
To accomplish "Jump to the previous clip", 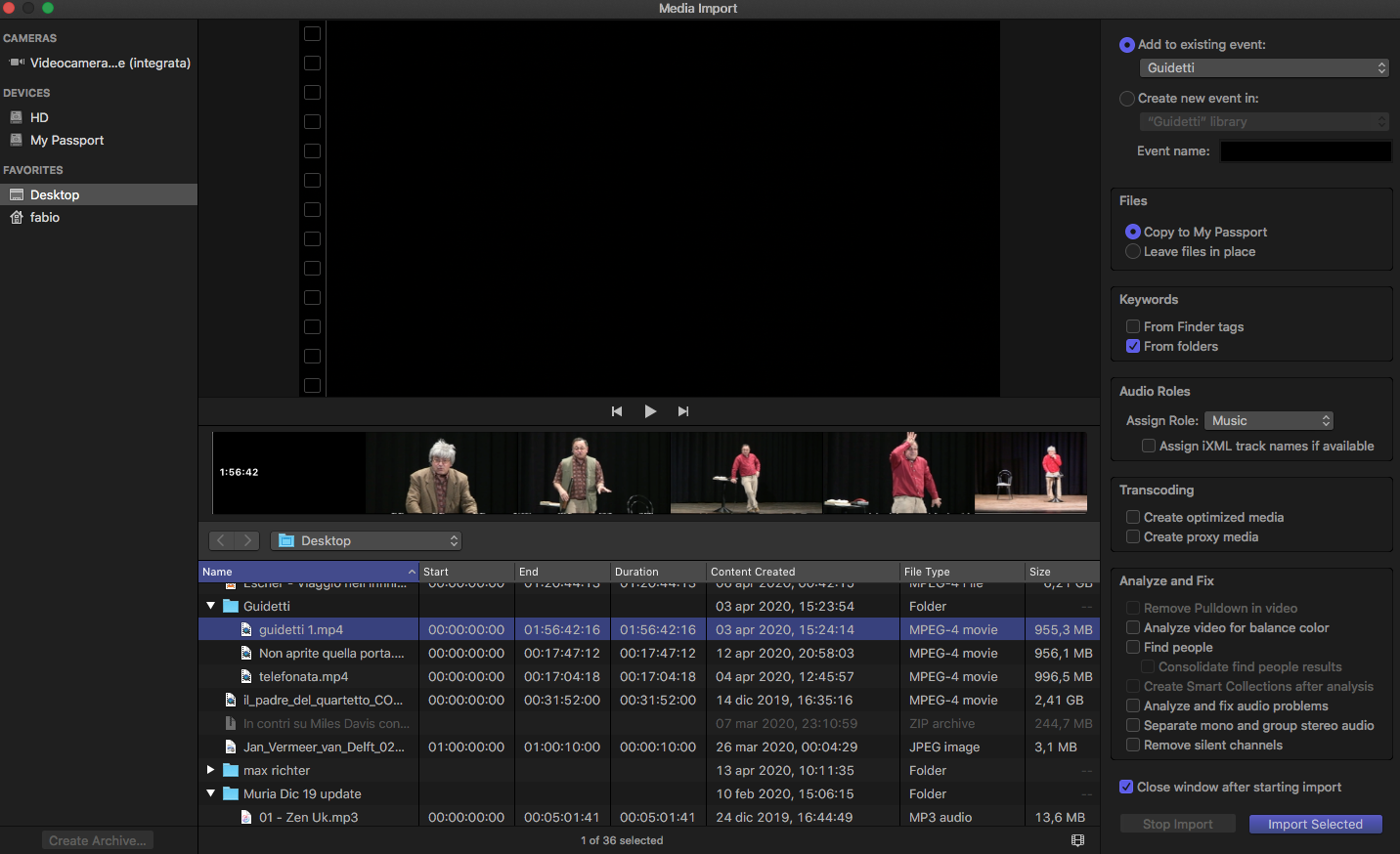I will pyautogui.click(x=617, y=411).
